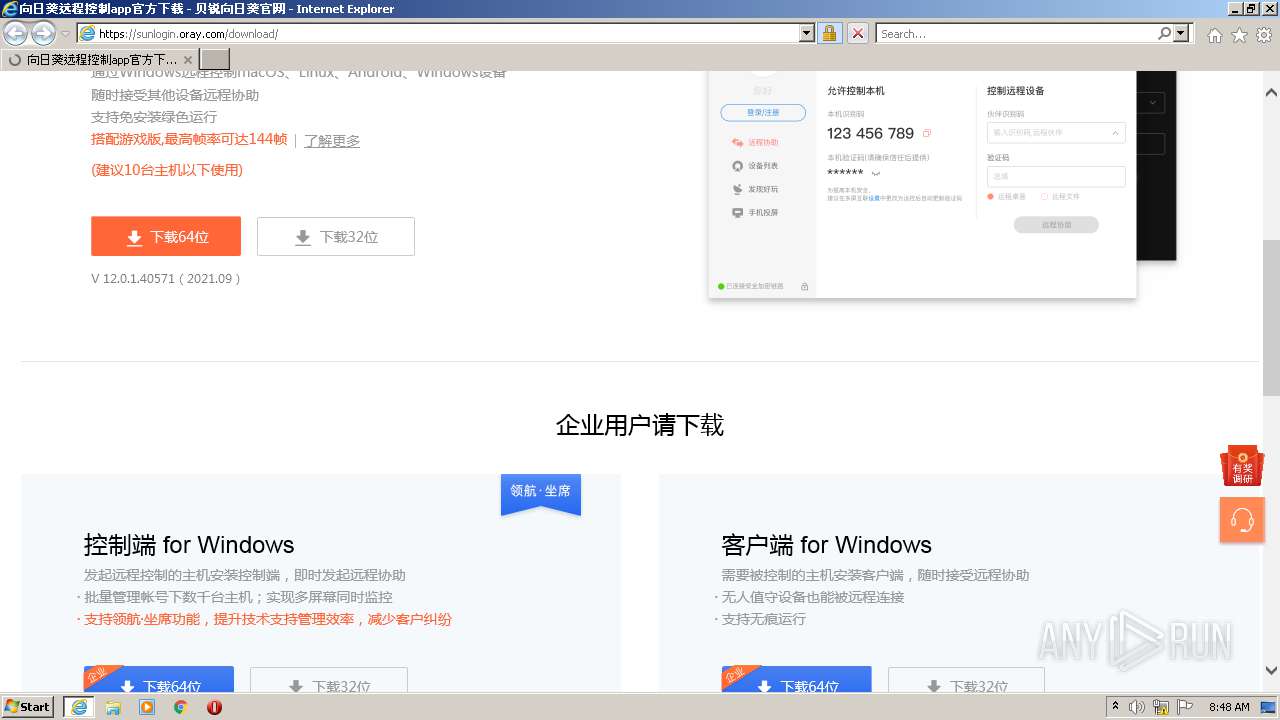Click the orange 下载64位 button
This screenshot has height=720, width=1280.
click(166, 237)
